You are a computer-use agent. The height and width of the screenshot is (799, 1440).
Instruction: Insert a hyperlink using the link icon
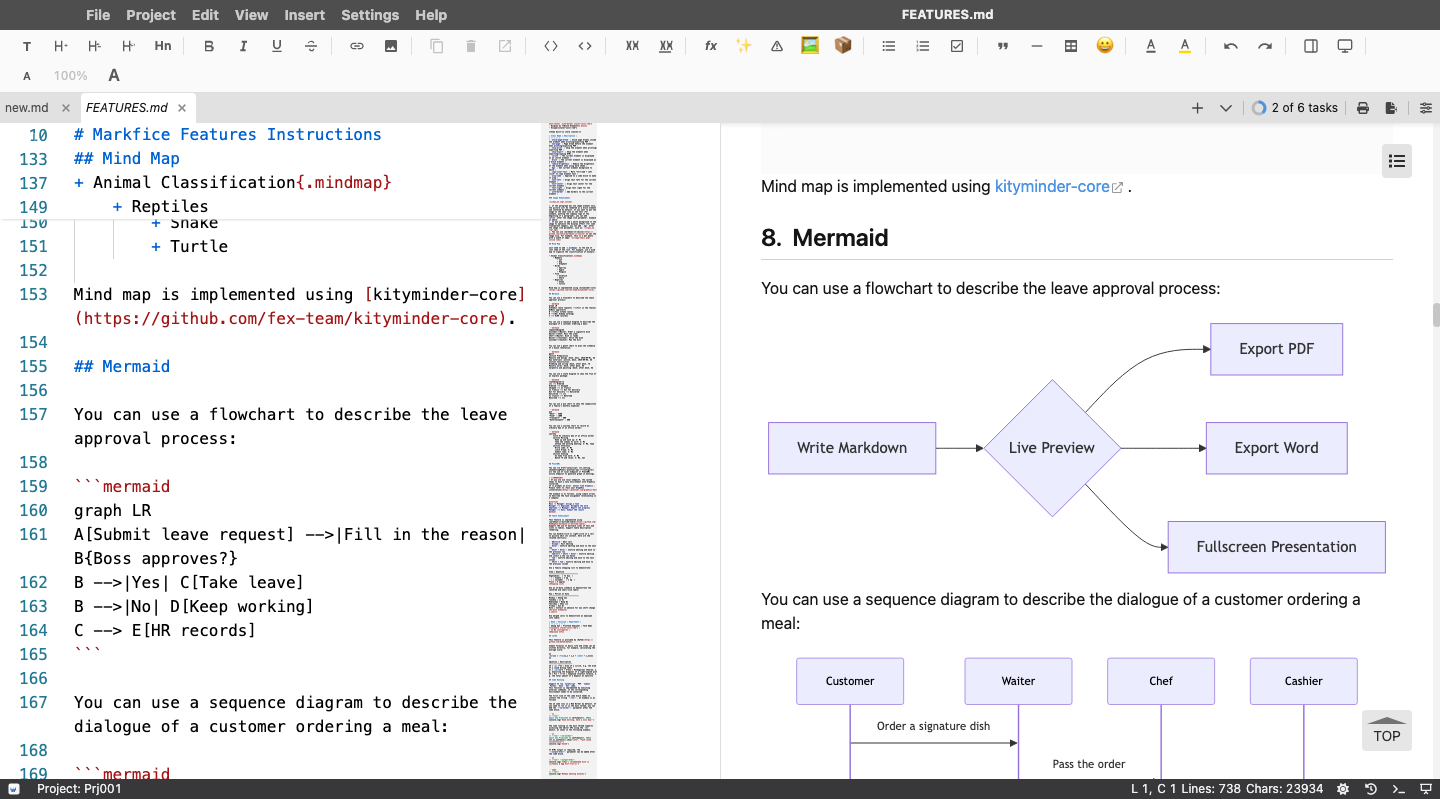point(357,46)
